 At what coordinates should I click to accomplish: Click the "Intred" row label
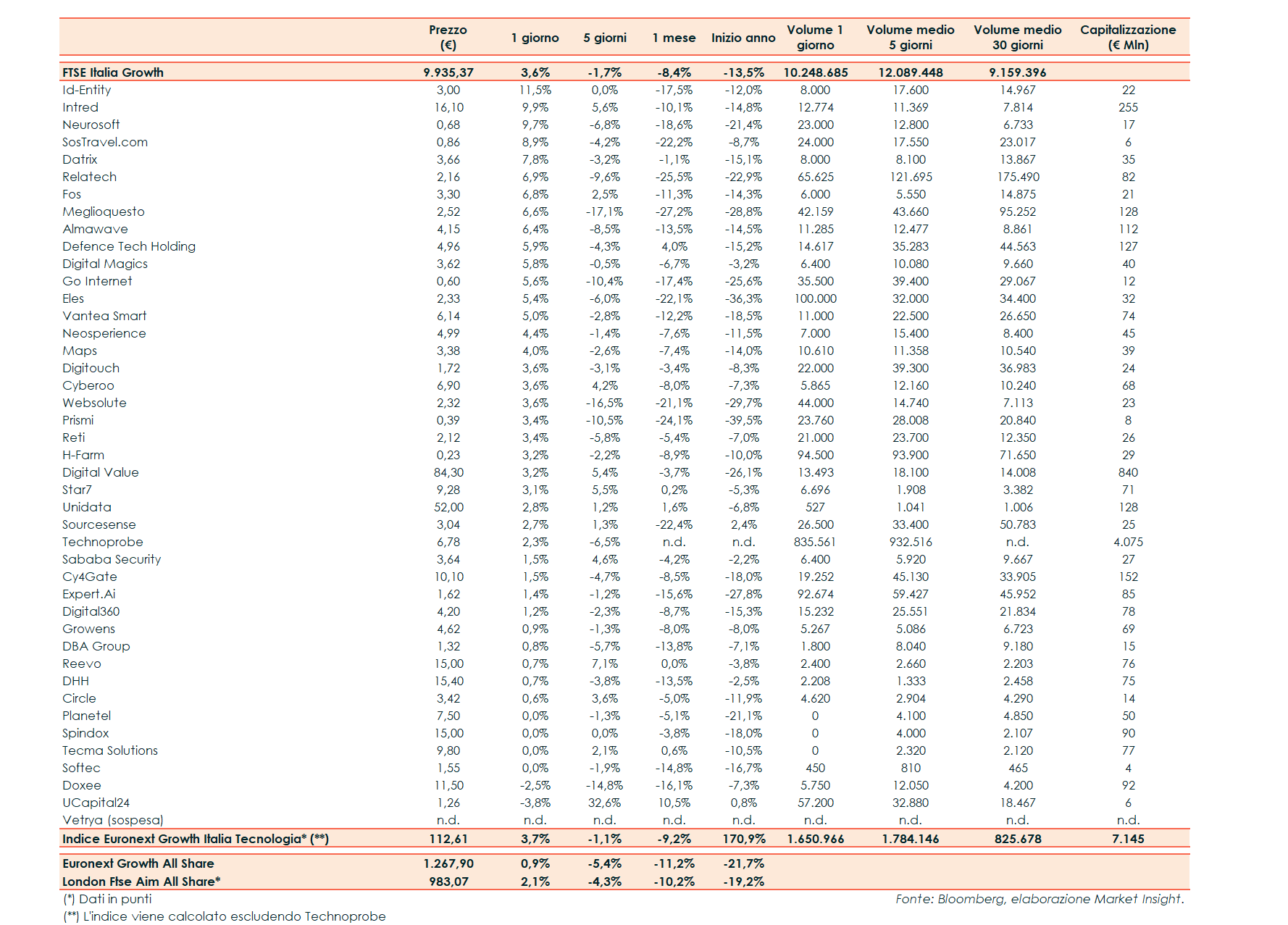tap(80, 107)
